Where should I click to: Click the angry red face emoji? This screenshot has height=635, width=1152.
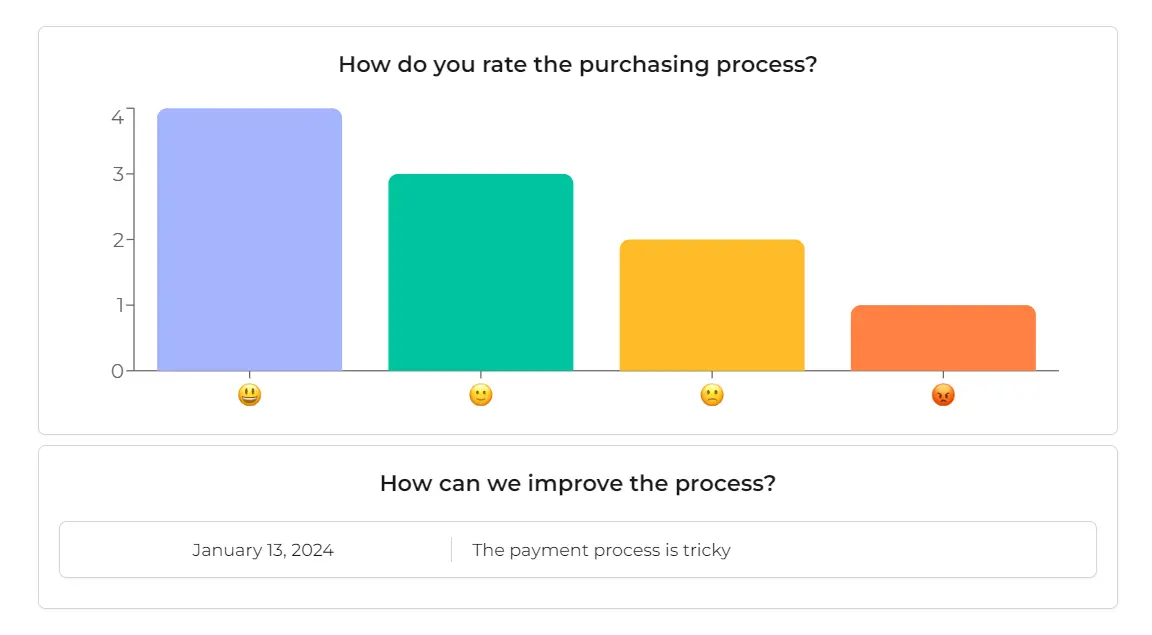[x=943, y=395]
